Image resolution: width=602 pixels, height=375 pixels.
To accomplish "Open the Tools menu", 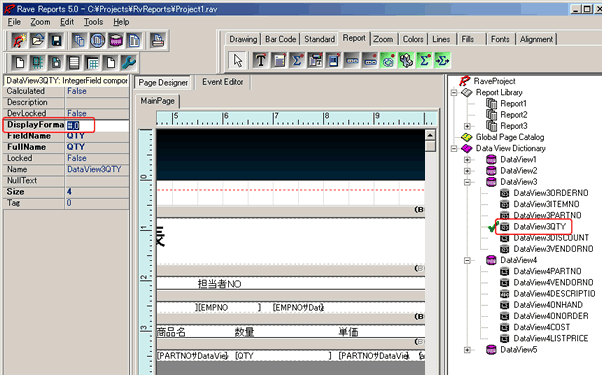I will click(x=94, y=22).
